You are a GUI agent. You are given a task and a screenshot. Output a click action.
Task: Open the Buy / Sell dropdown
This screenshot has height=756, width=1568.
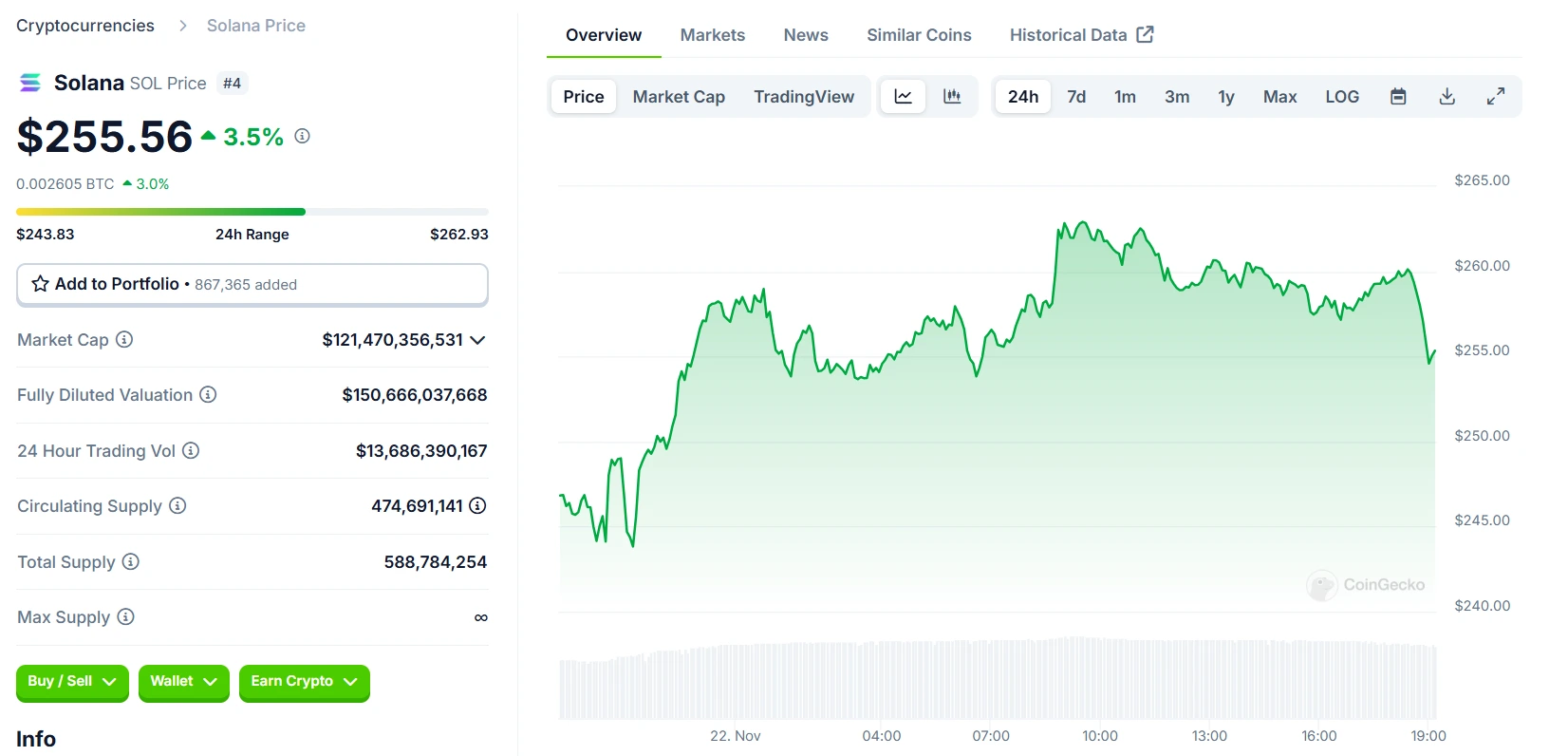tap(72, 682)
